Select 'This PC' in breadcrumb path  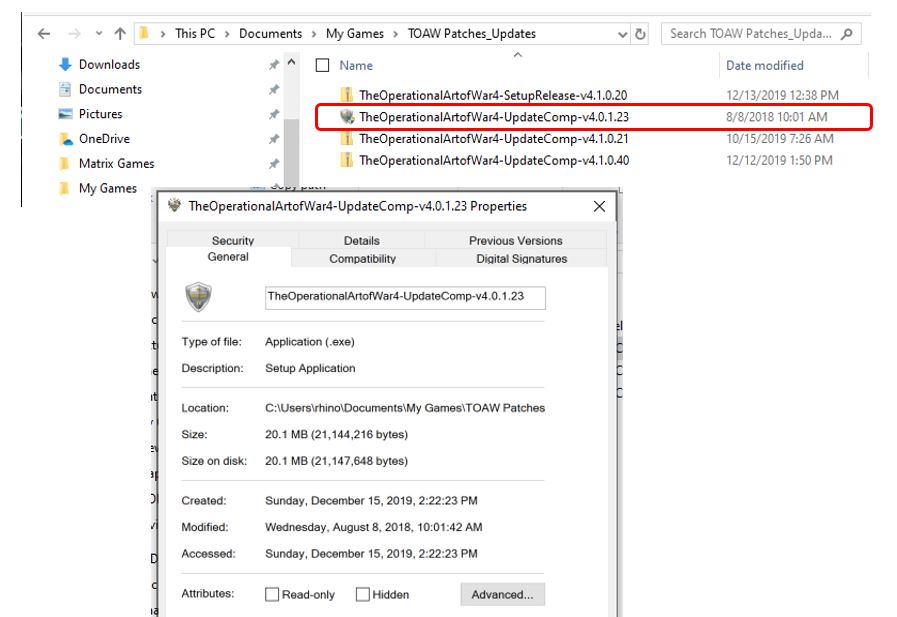coord(195,34)
